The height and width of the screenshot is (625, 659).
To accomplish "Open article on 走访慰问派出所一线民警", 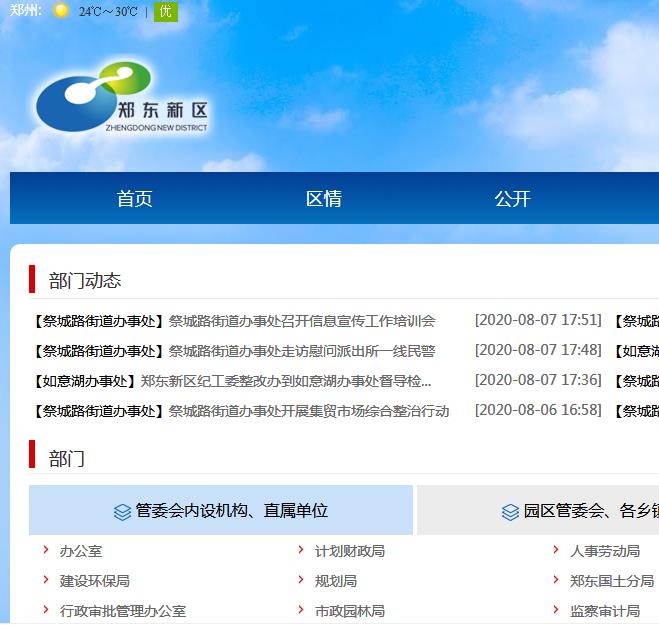I will pyautogui.click(x=302, y=351).
